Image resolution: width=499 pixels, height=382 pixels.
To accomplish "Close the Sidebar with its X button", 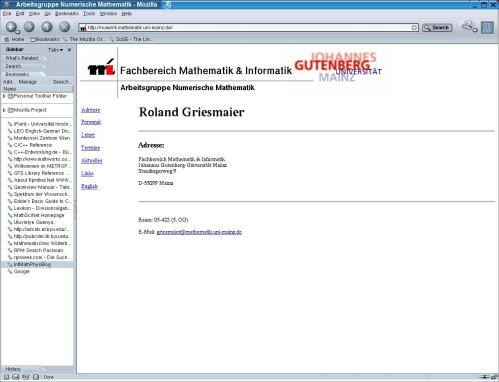I will click(x=69, y=50).
